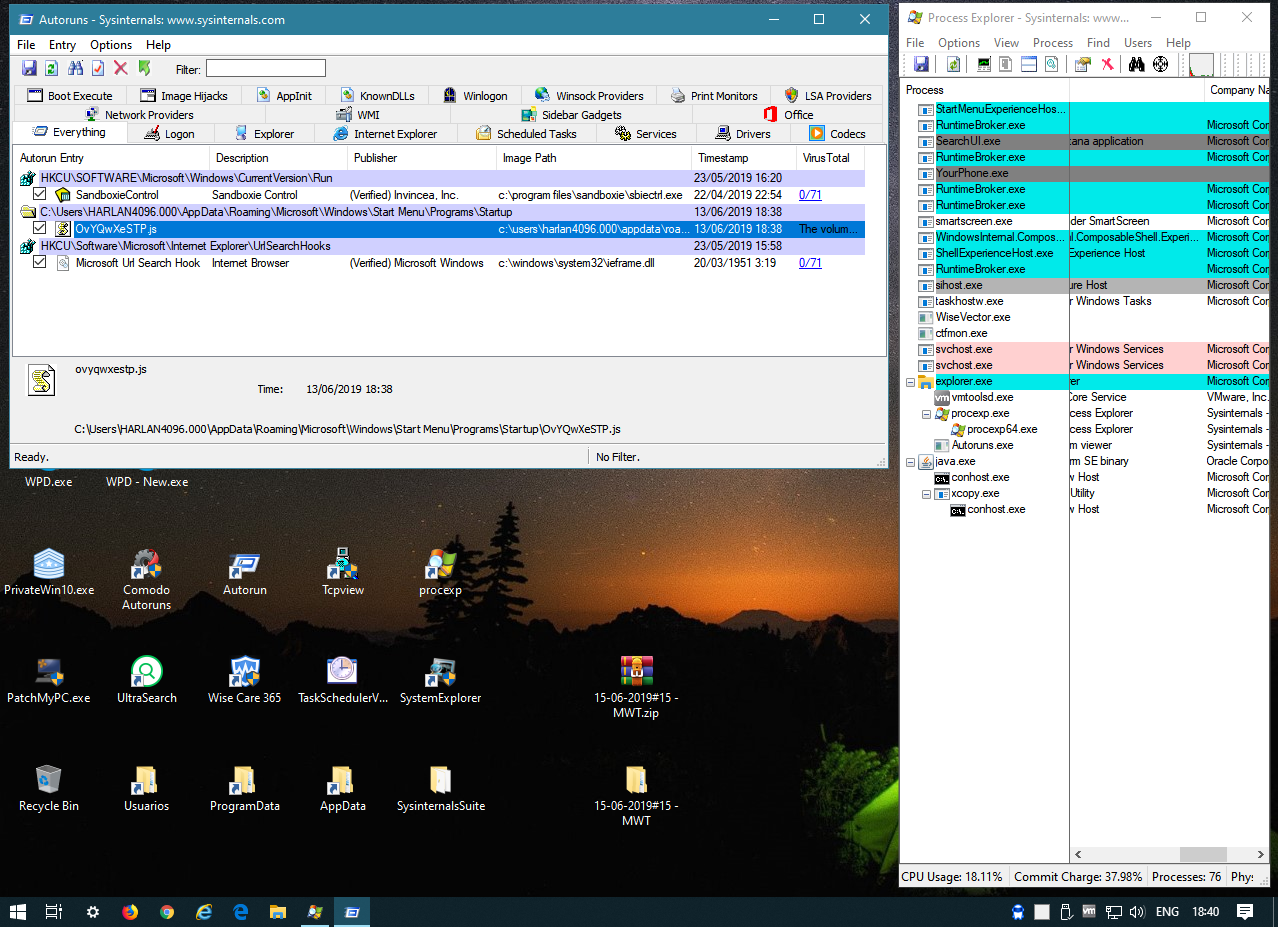Click the green Jump to Entry arrow icon
This screenshot has height=927, width=1278.
tap(144, 68)
